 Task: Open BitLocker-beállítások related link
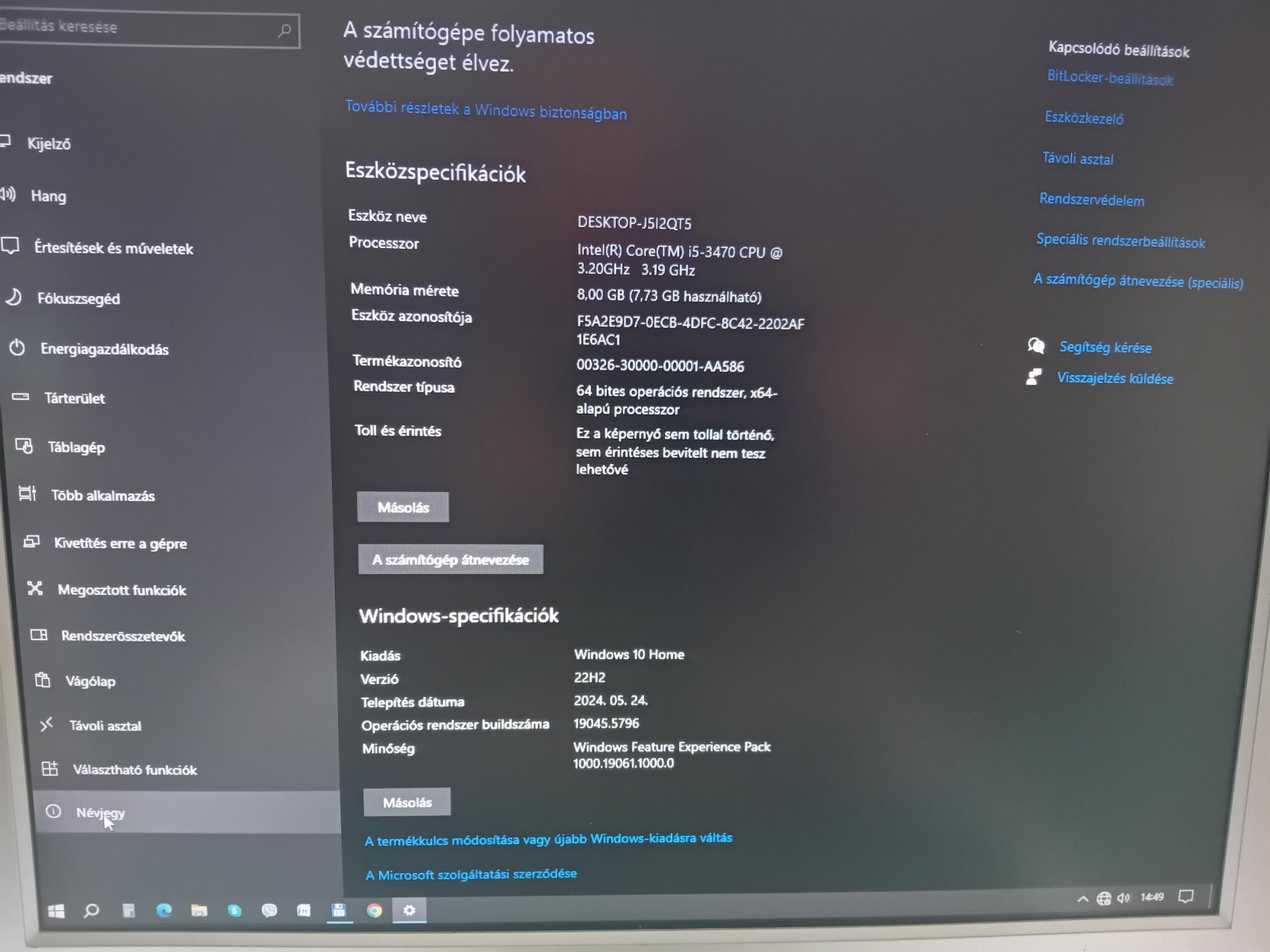pos(1110,78)
